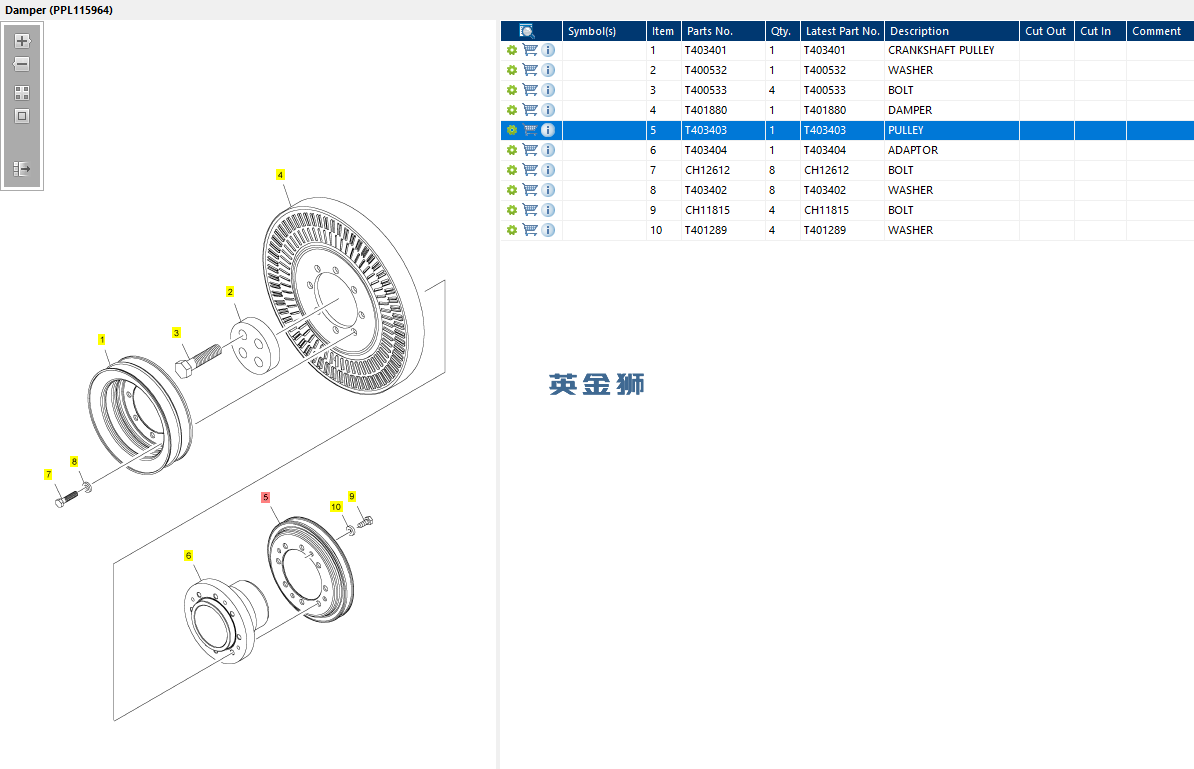The height and width of the screenshot is (769, 1194).
Task: Add BOLT CH12612 to the shopping cart
Action: pyautogui.click(x=530, y=170)
